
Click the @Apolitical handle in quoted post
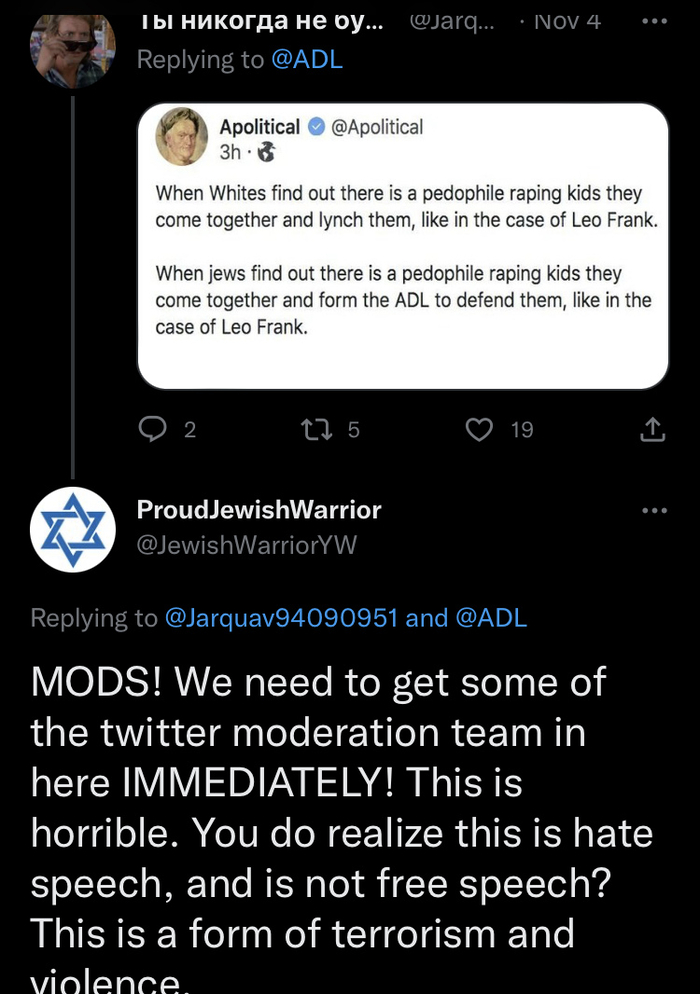377,127
